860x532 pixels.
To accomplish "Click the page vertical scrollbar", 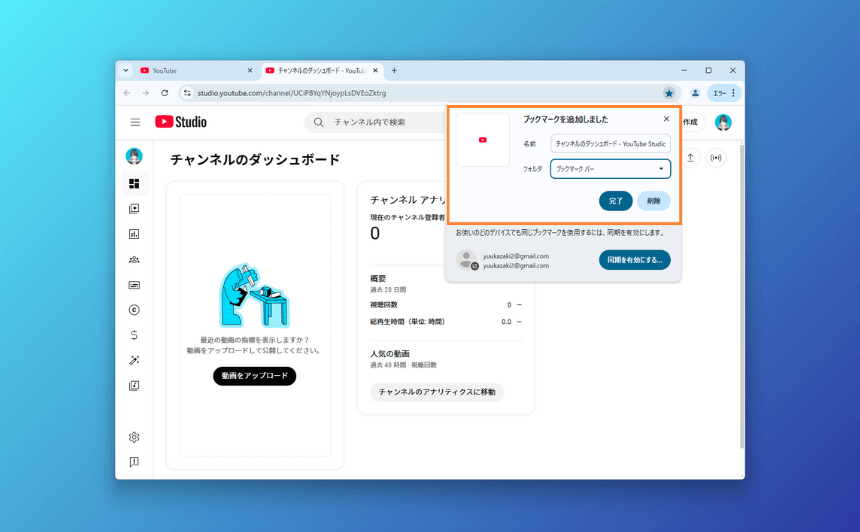I will [x=742, y=296].
